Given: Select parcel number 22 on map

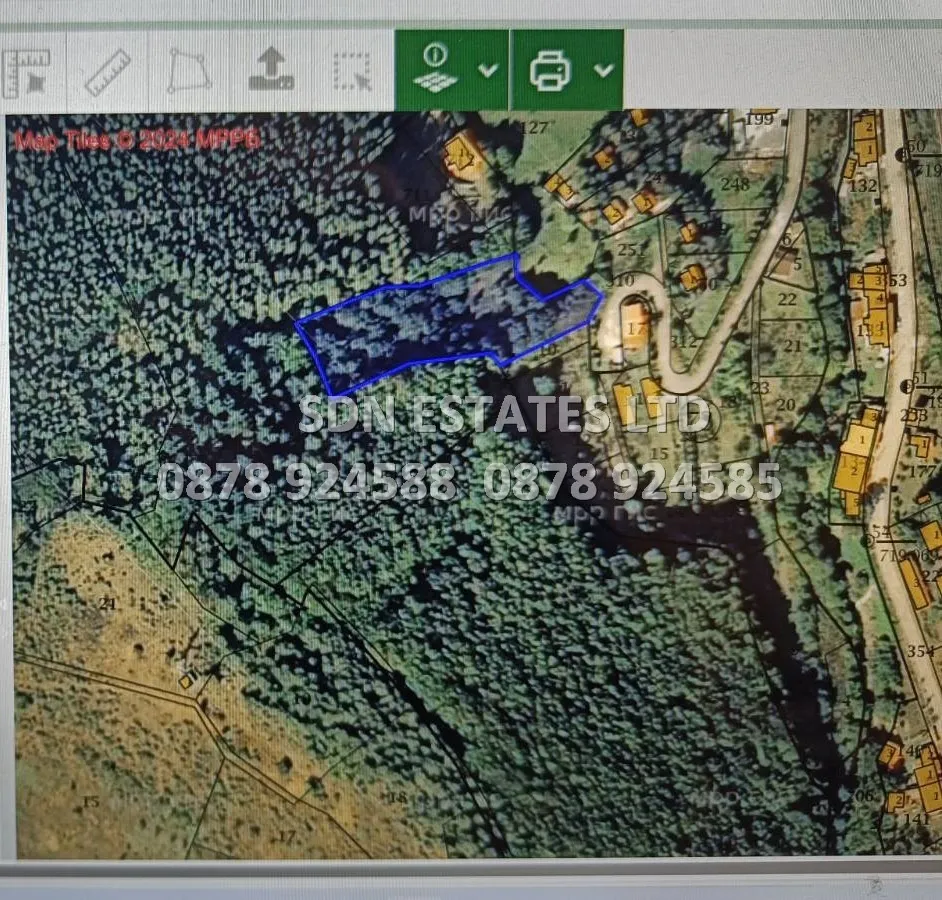Looking at the screenshot, I should 787,299.
